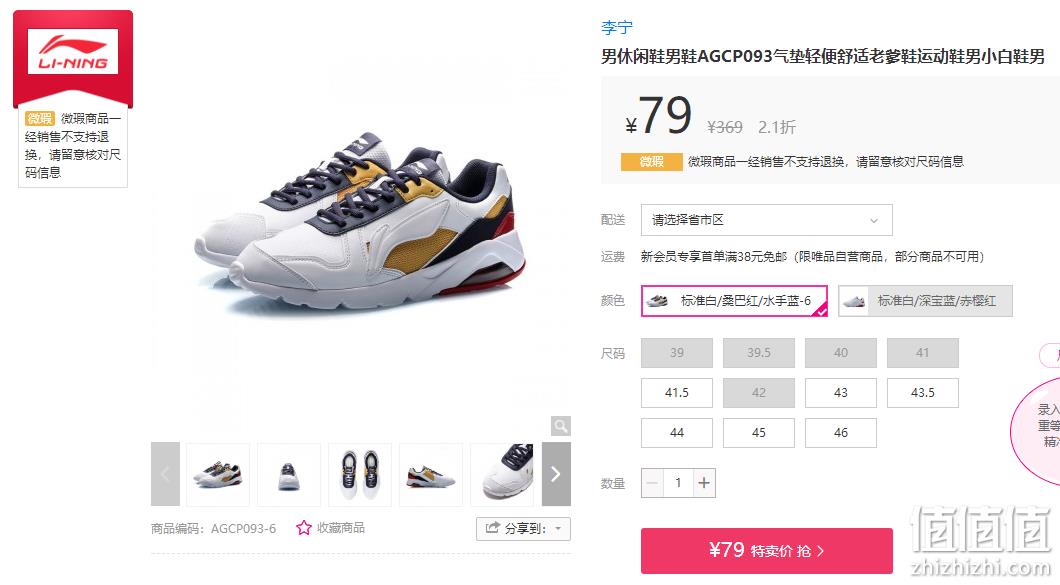Image resolution: width=1060 pixels, height=585 pixels.
Task: Open the 请选择省市区 delivery dropdown
Action: [x=767, y=220]
